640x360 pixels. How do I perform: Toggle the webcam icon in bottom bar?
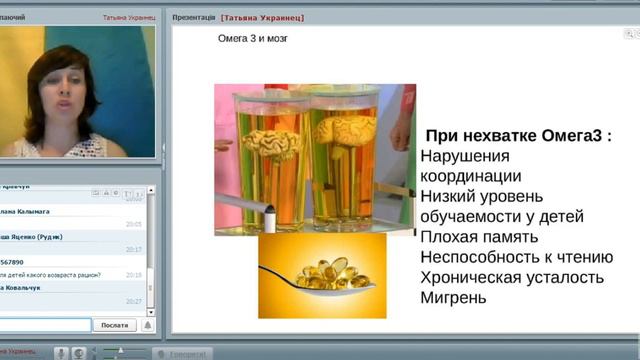[x=79, y=353]
